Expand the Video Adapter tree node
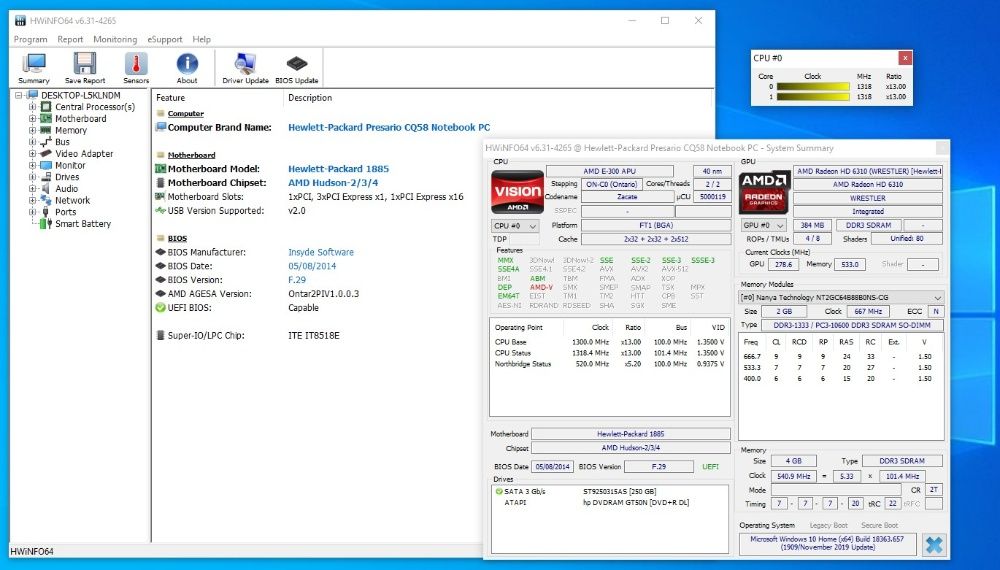1000x570 pixels. click(x=32, y=154)
